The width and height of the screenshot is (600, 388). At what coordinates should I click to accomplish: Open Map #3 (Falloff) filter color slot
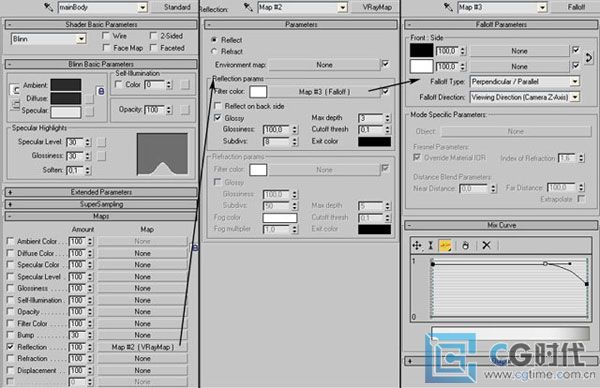coord(324,92)
